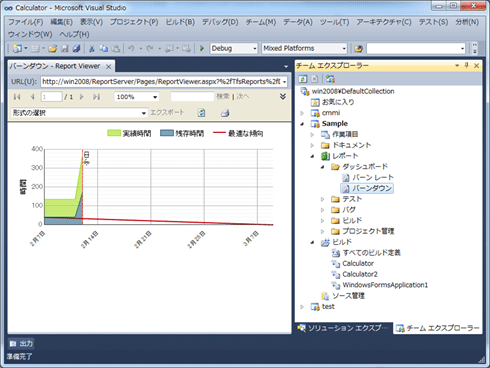The width and height of the screenshot is (490, 368).
Task: Click the Cut toolbar icon
Action: click(92, 49)
